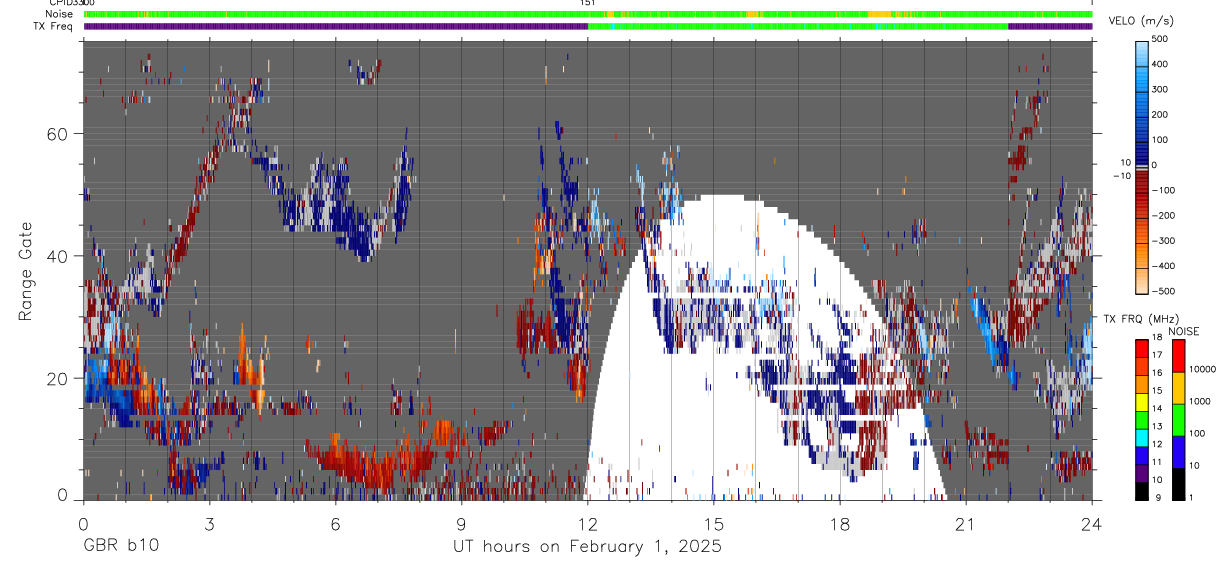This screenshot has height=567, width=1228.
Task: Click the Noise color strip above the plot
Action: pyautogui.click(x=588, y=14)
